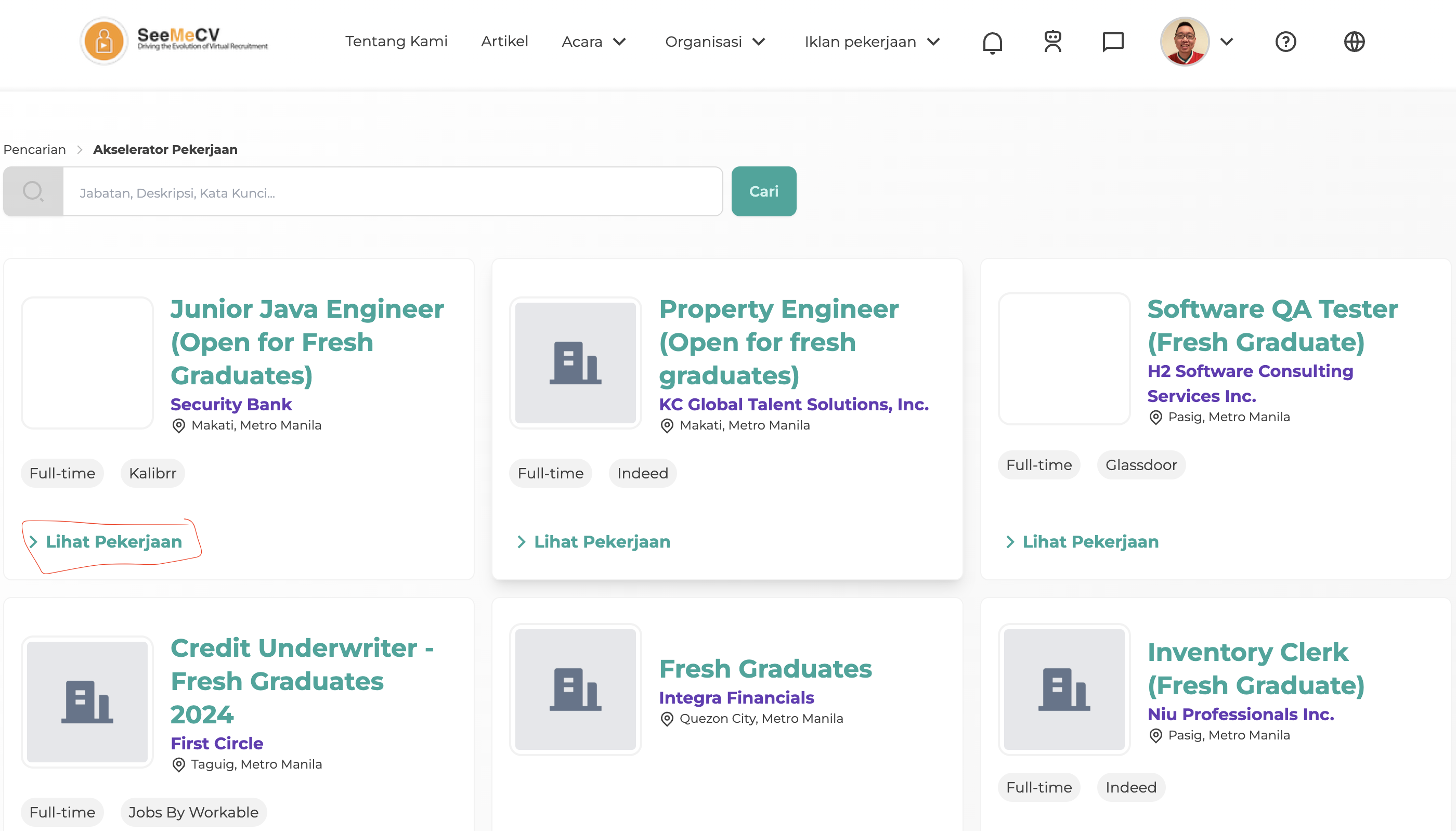Screen dimensions: 1456x831
Task: Click chevron beside Software QA Tester Lihat Pekerjaan
Action: tap(1010, 542)
